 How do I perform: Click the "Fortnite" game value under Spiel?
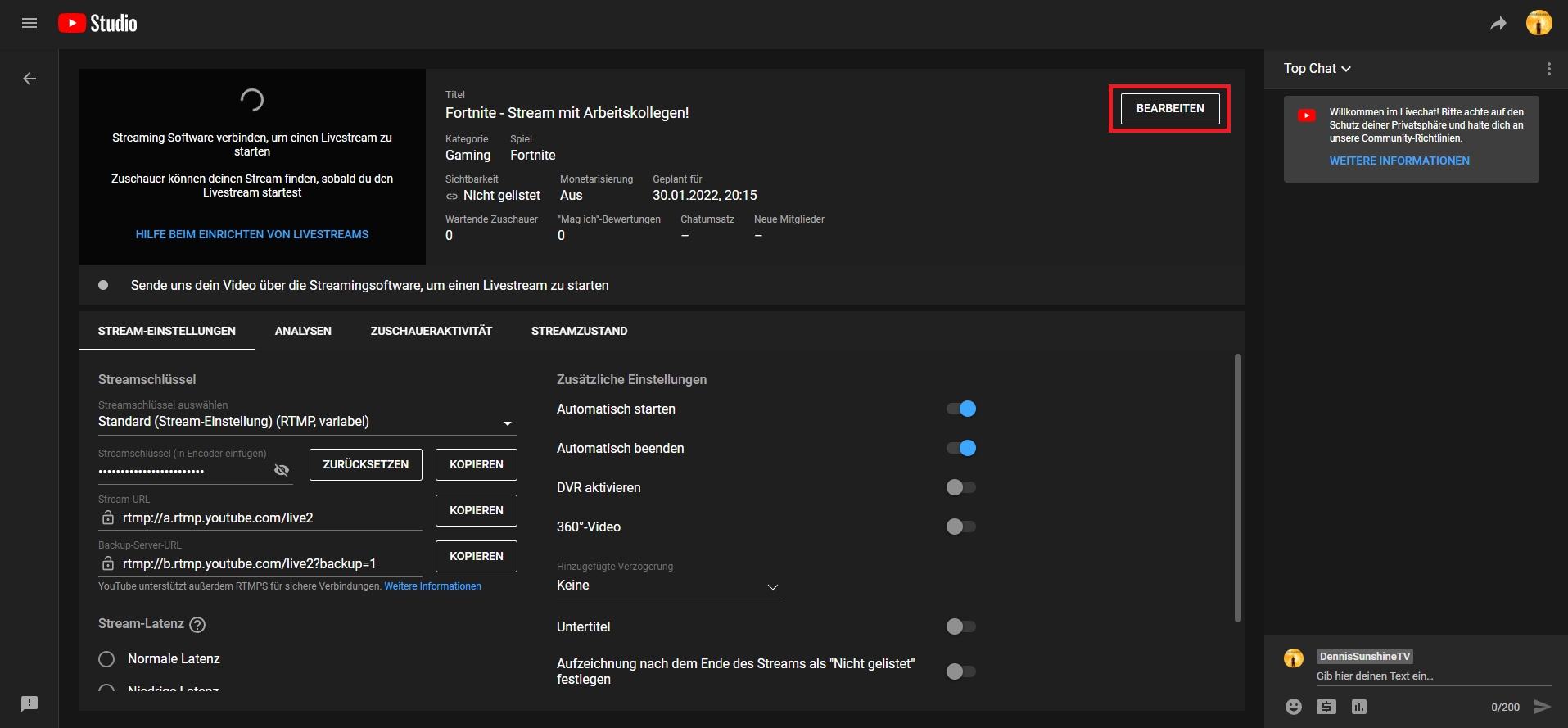point(532,156)
